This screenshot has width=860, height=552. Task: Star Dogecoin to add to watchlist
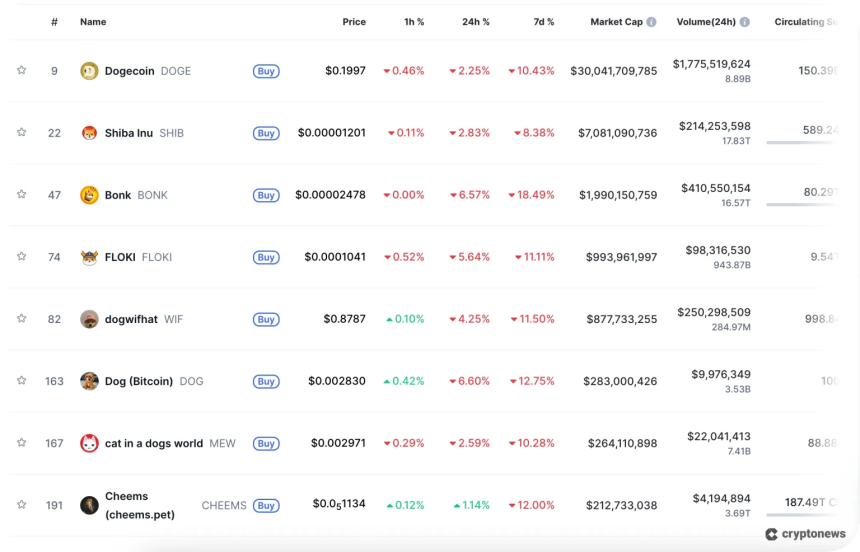pos(21,71)
